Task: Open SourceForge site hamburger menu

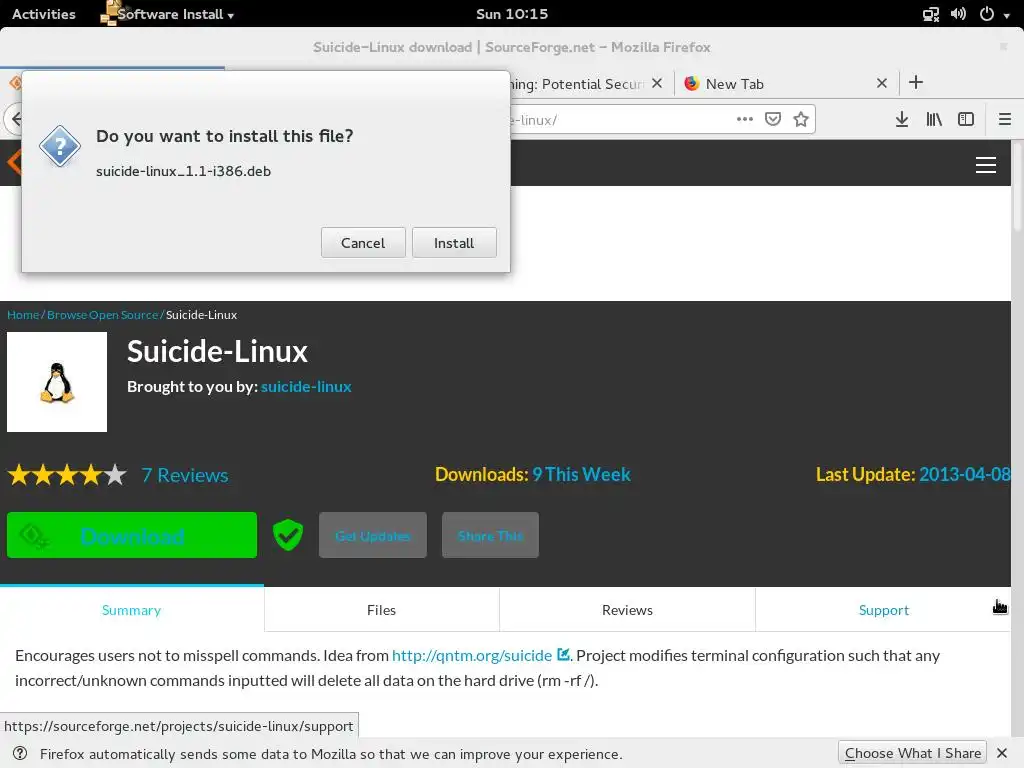Action: pyautogui.click(x=985, y=165)
